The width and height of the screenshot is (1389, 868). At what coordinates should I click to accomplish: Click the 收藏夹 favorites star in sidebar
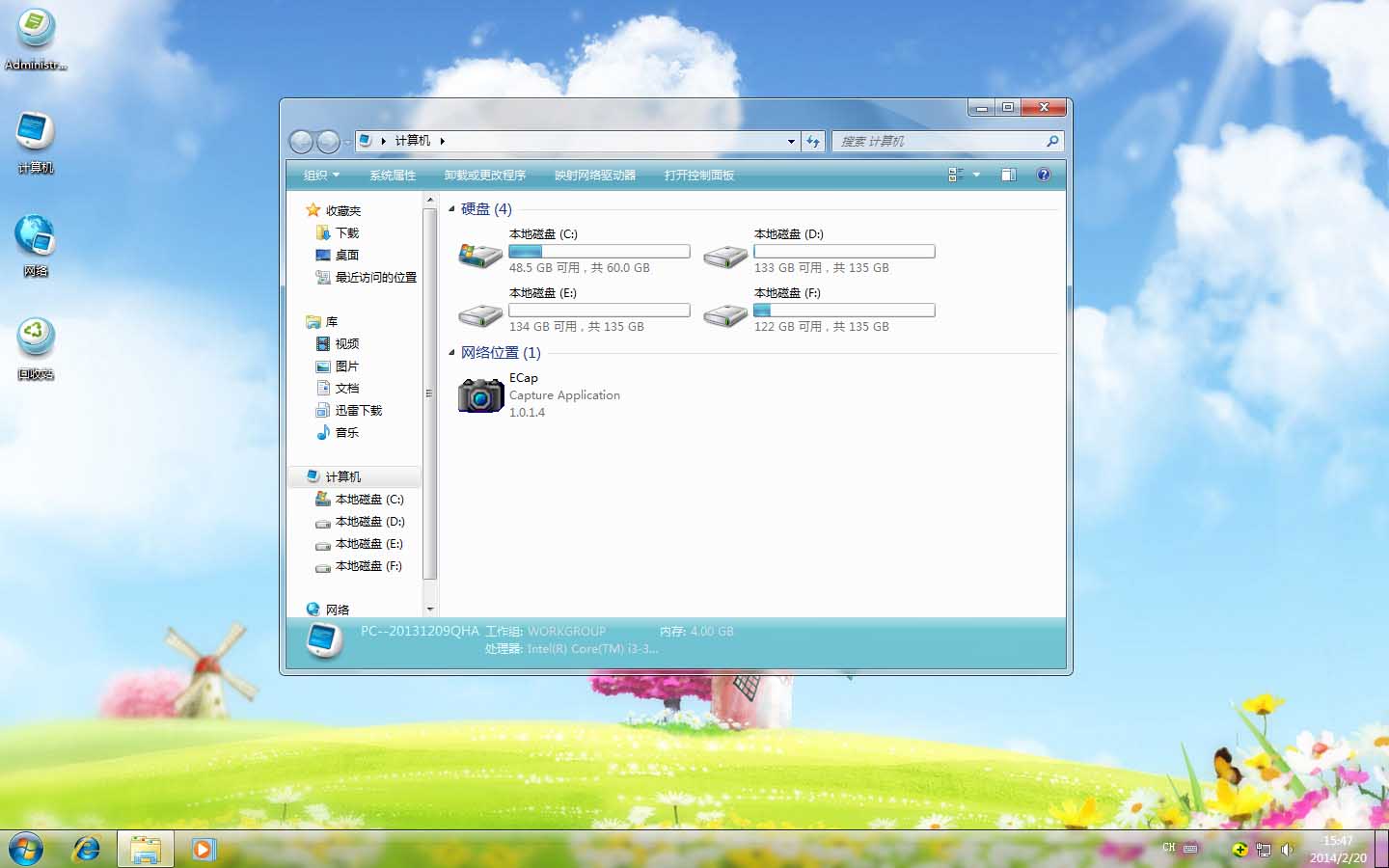click(x=313, y=210)
